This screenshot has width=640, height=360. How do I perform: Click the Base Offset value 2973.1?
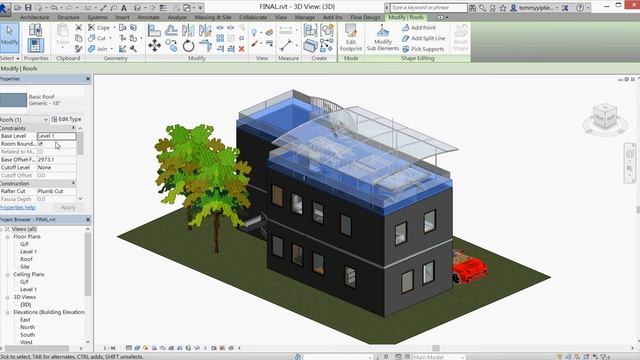coord(56,160)
